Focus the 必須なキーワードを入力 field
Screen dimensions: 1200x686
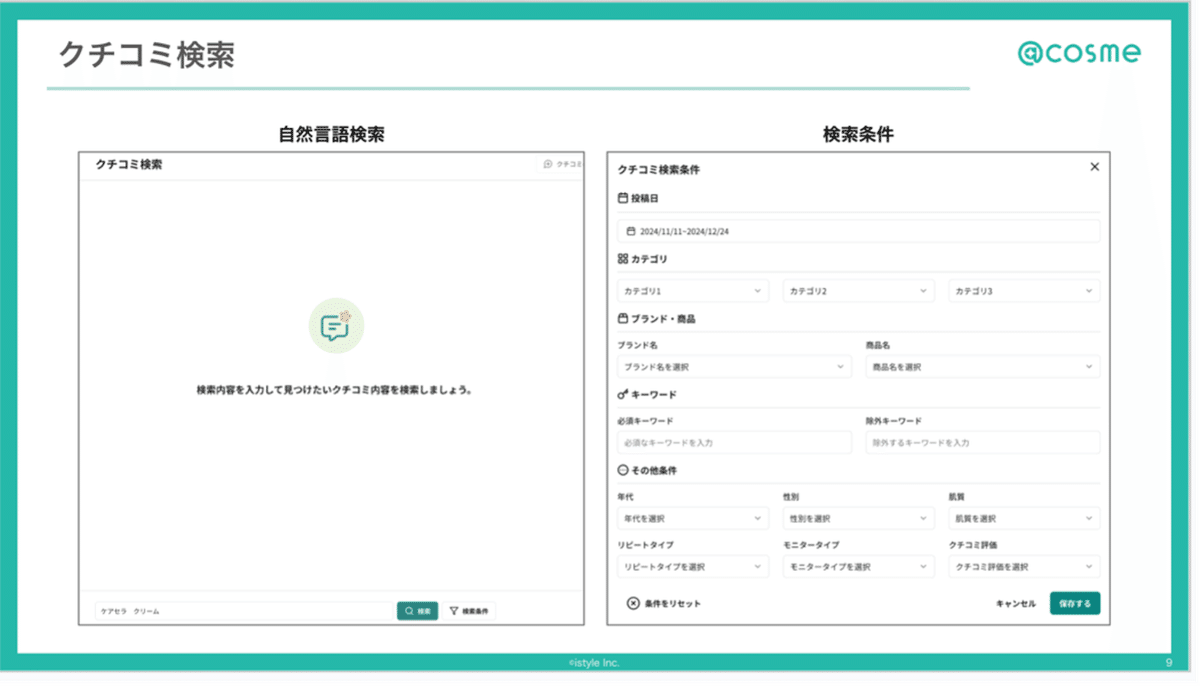[x=734, y=442]
